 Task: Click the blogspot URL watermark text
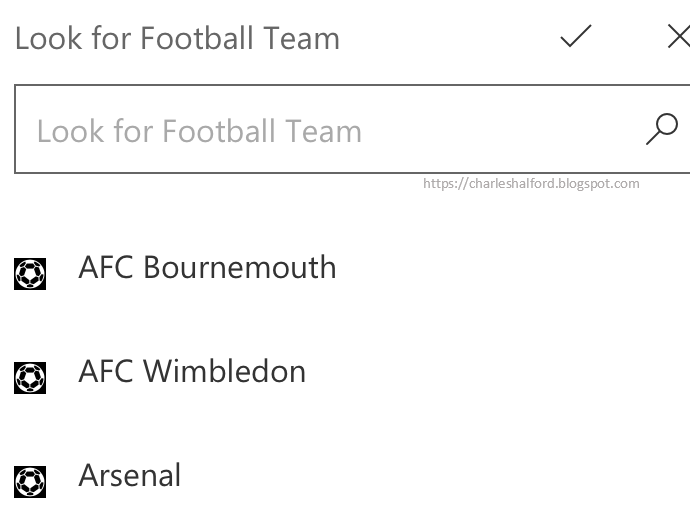pos(531,184)
